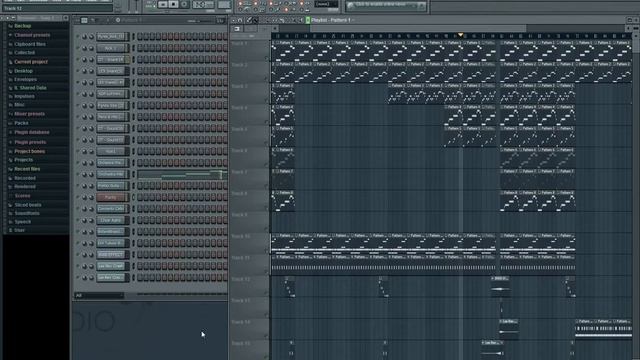
Task: Expand the Current project folder
Action: [x=31, y=62]
